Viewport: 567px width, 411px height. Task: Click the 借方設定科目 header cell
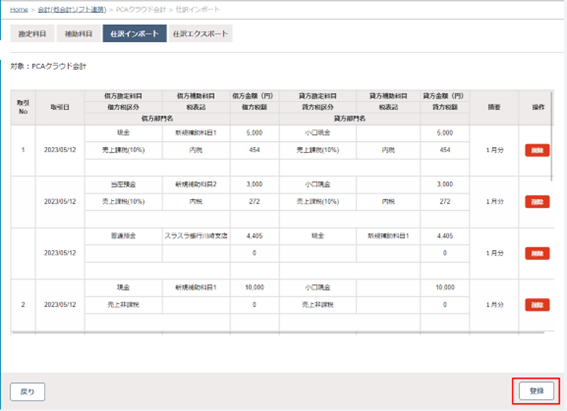coord(123,96)
